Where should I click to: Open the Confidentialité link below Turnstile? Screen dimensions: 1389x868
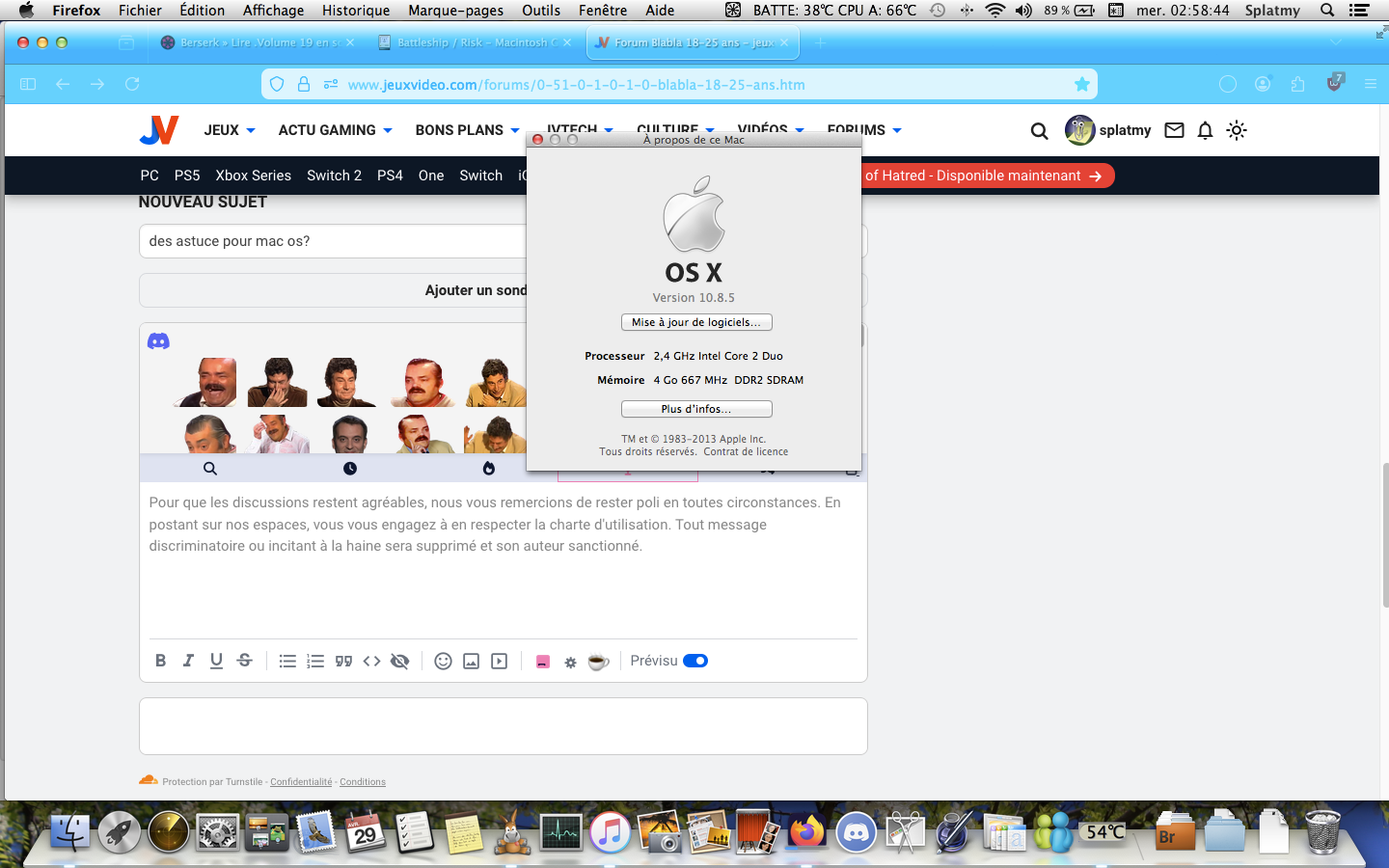(x=301, y=782)
